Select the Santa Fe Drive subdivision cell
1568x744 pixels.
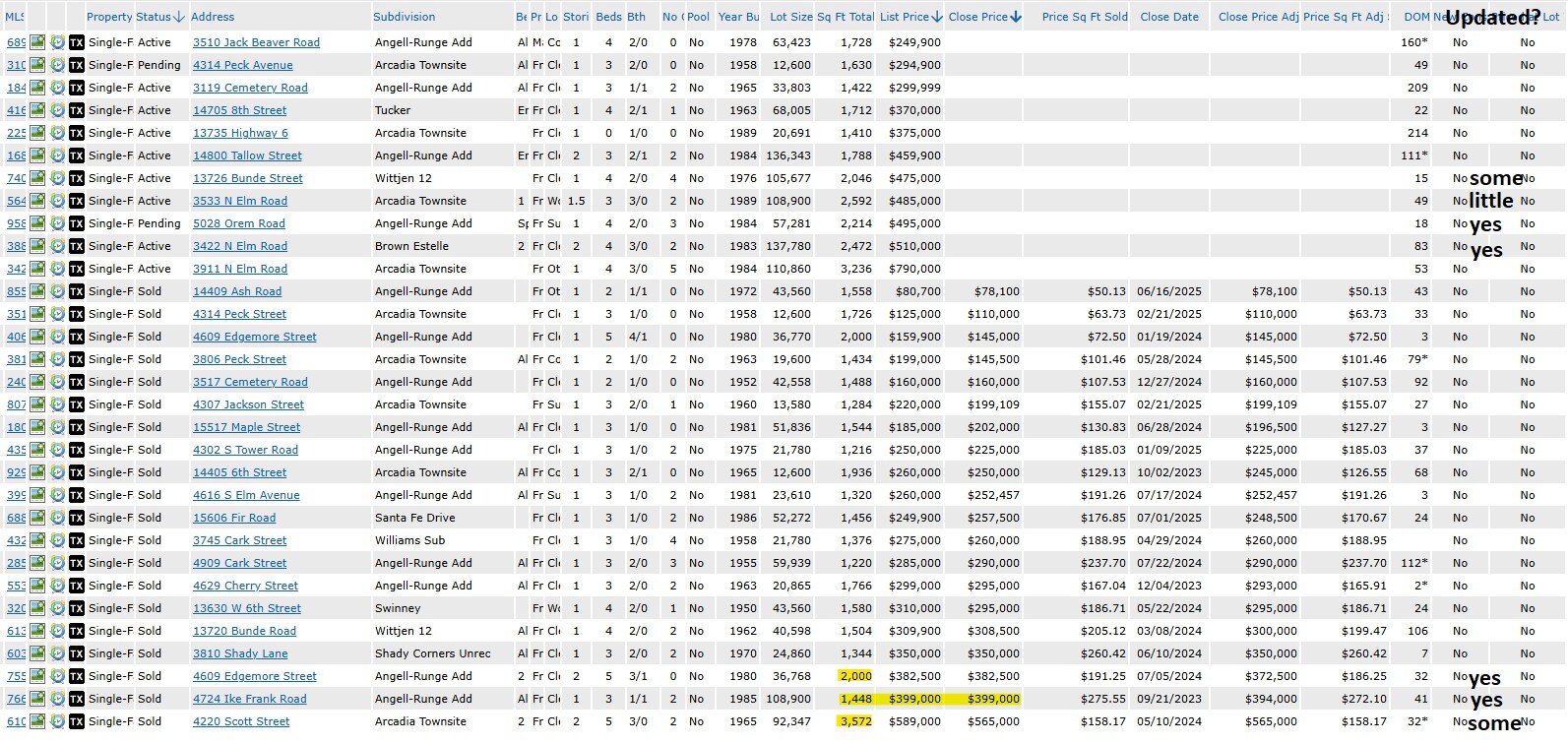click(414, 518)
